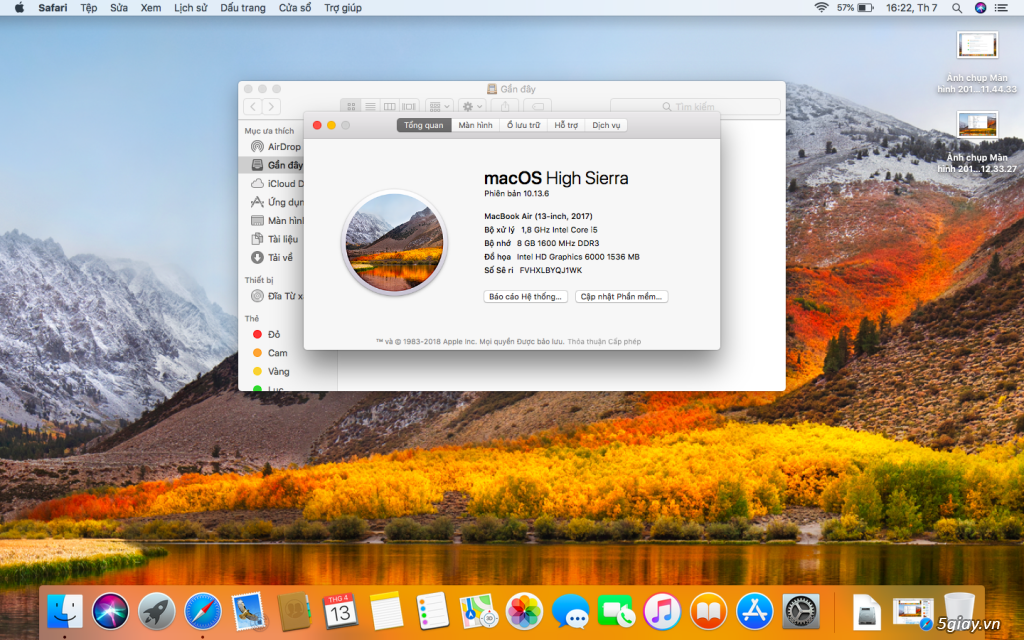Switch to the Ổ lưu trữ tab
This screenshot has height=640, width=1024.
click(x=524, y=125)
